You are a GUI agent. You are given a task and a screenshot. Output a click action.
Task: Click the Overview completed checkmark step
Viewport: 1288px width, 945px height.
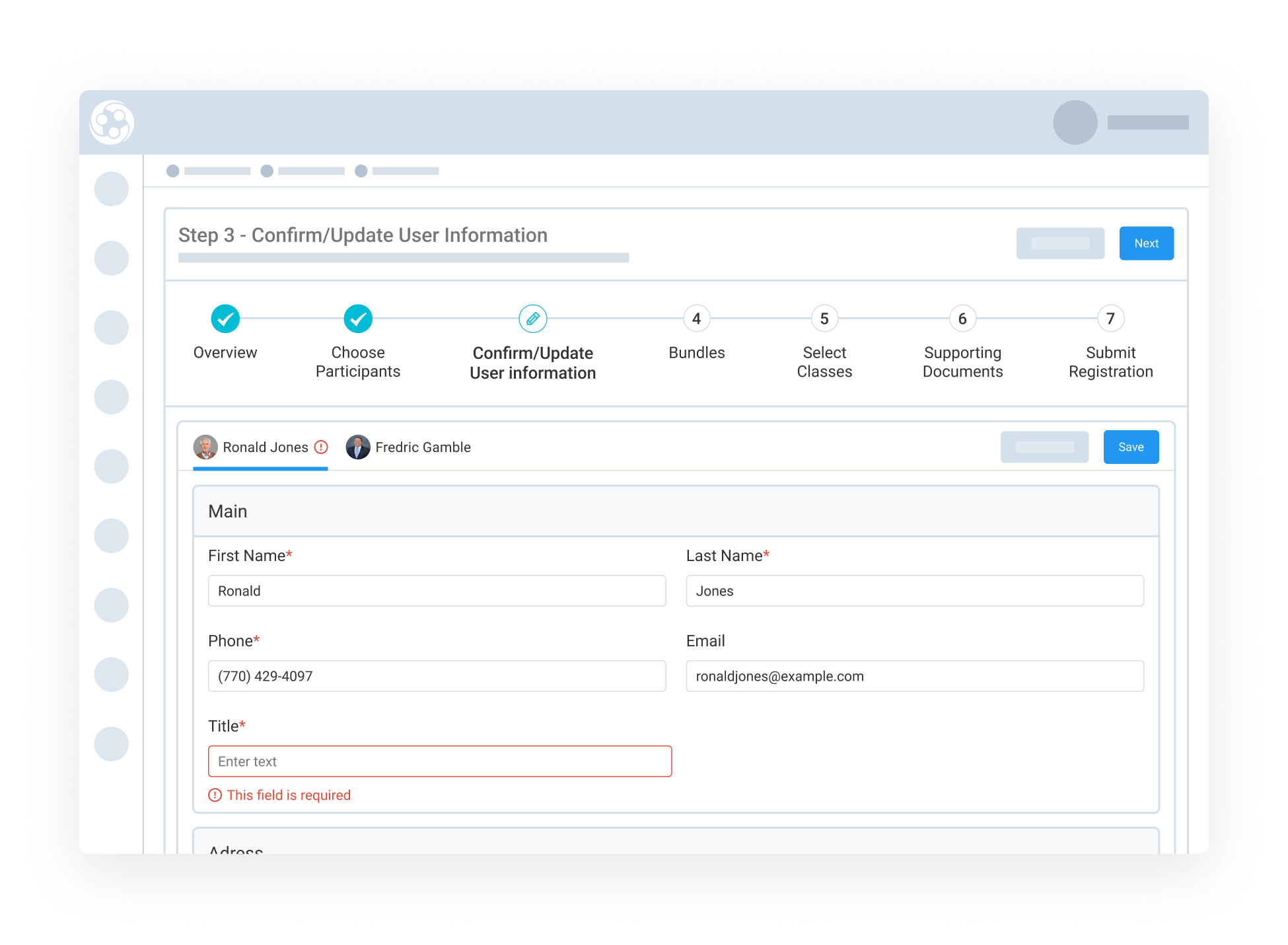click(225, 319)
